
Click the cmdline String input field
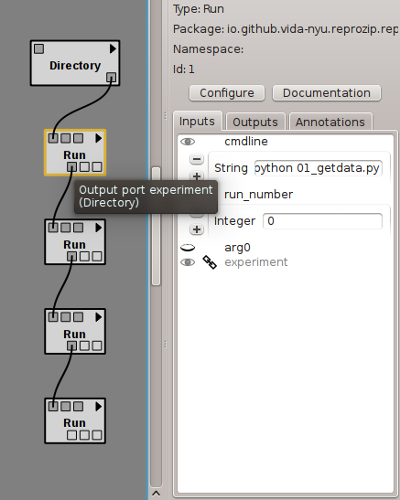[x=318, y=168]
